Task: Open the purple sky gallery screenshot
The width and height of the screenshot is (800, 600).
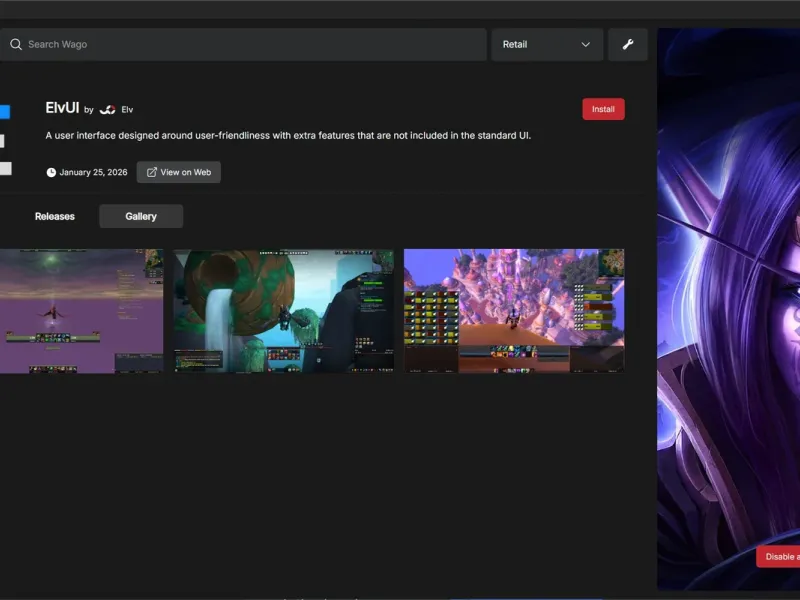Action: (82, 311)
